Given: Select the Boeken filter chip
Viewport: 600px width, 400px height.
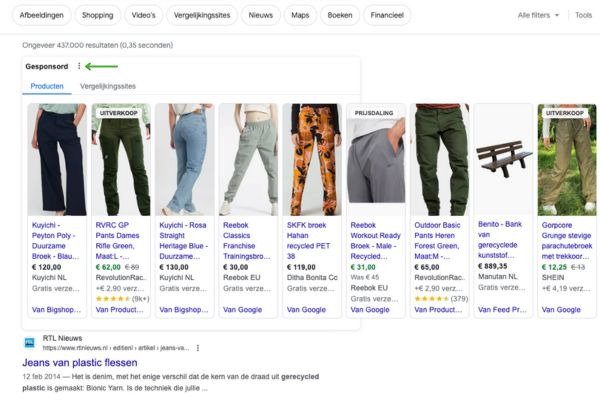Looking at the screenshot, I should tap(342, 16).
